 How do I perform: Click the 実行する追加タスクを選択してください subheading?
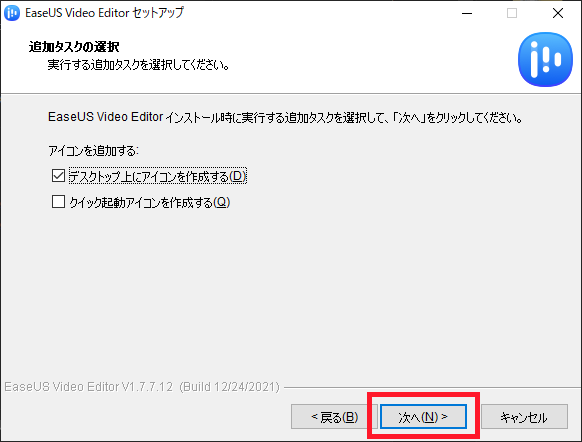pos(138,65)
